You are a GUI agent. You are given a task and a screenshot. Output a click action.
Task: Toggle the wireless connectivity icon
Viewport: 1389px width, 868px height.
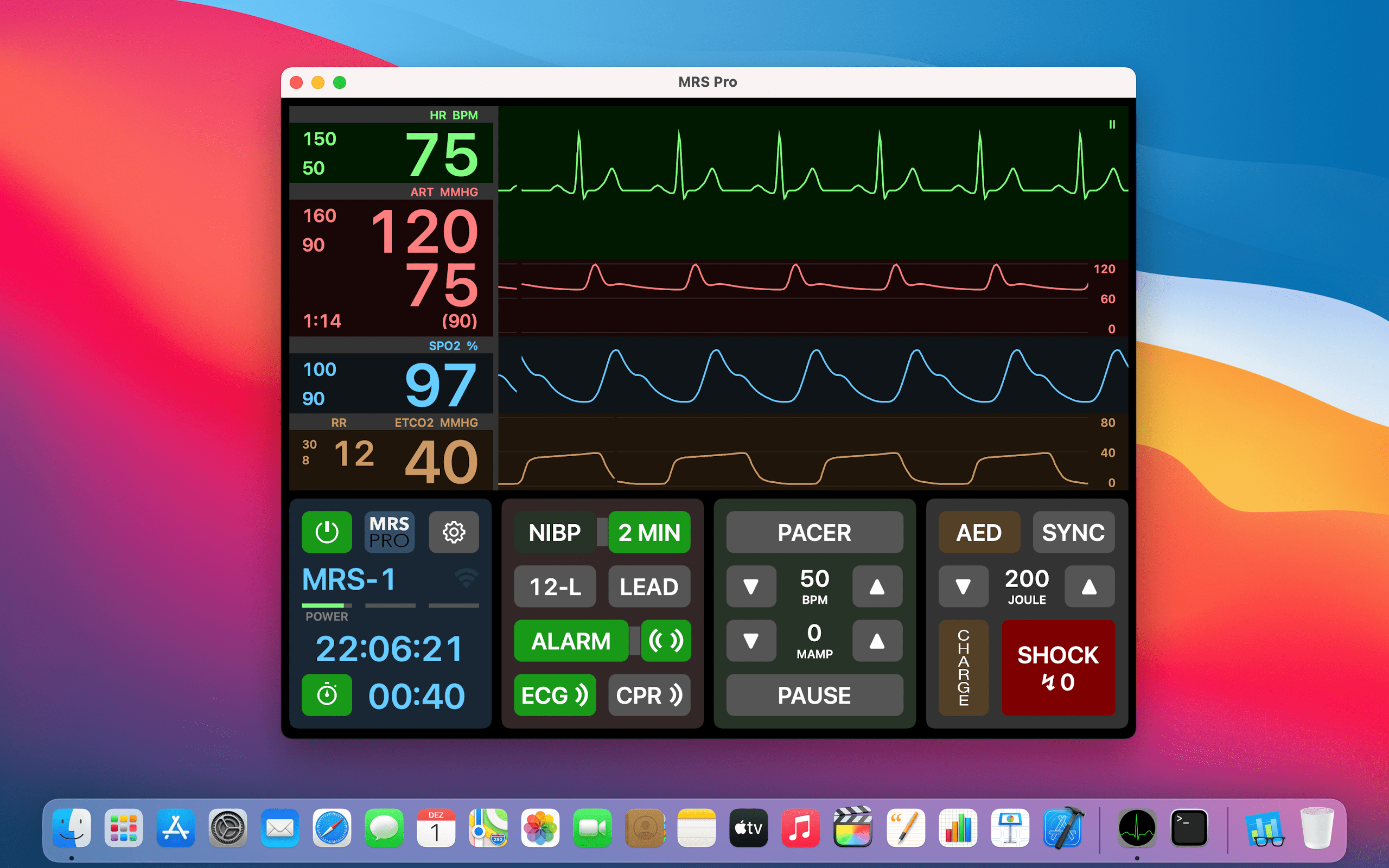461,577
